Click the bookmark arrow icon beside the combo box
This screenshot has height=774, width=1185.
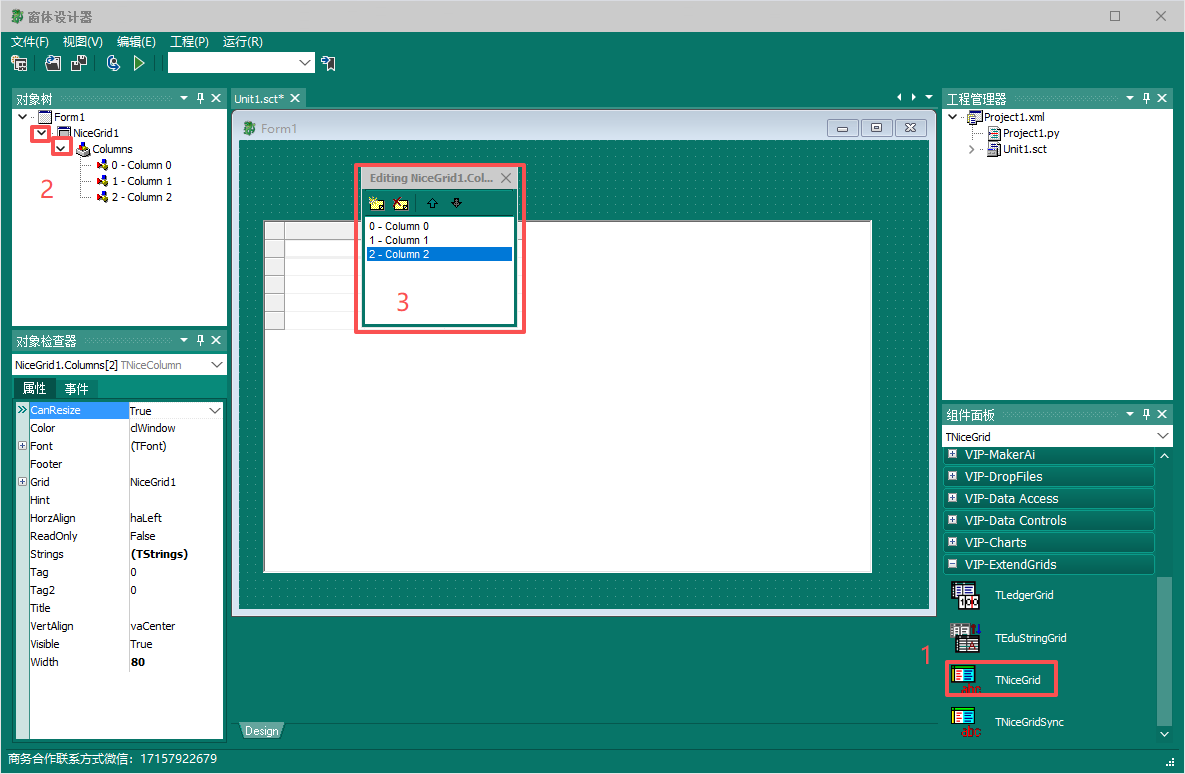[x=328, y=63]
